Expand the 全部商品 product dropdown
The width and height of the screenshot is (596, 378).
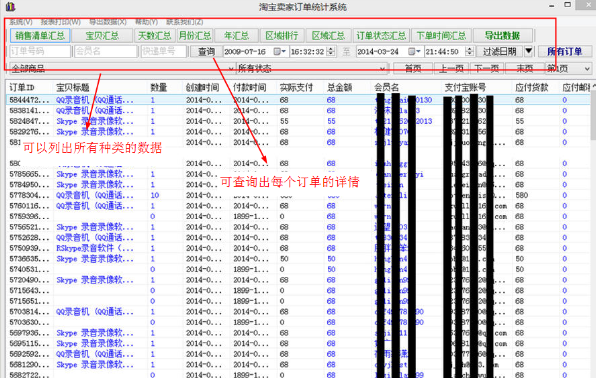230,69
